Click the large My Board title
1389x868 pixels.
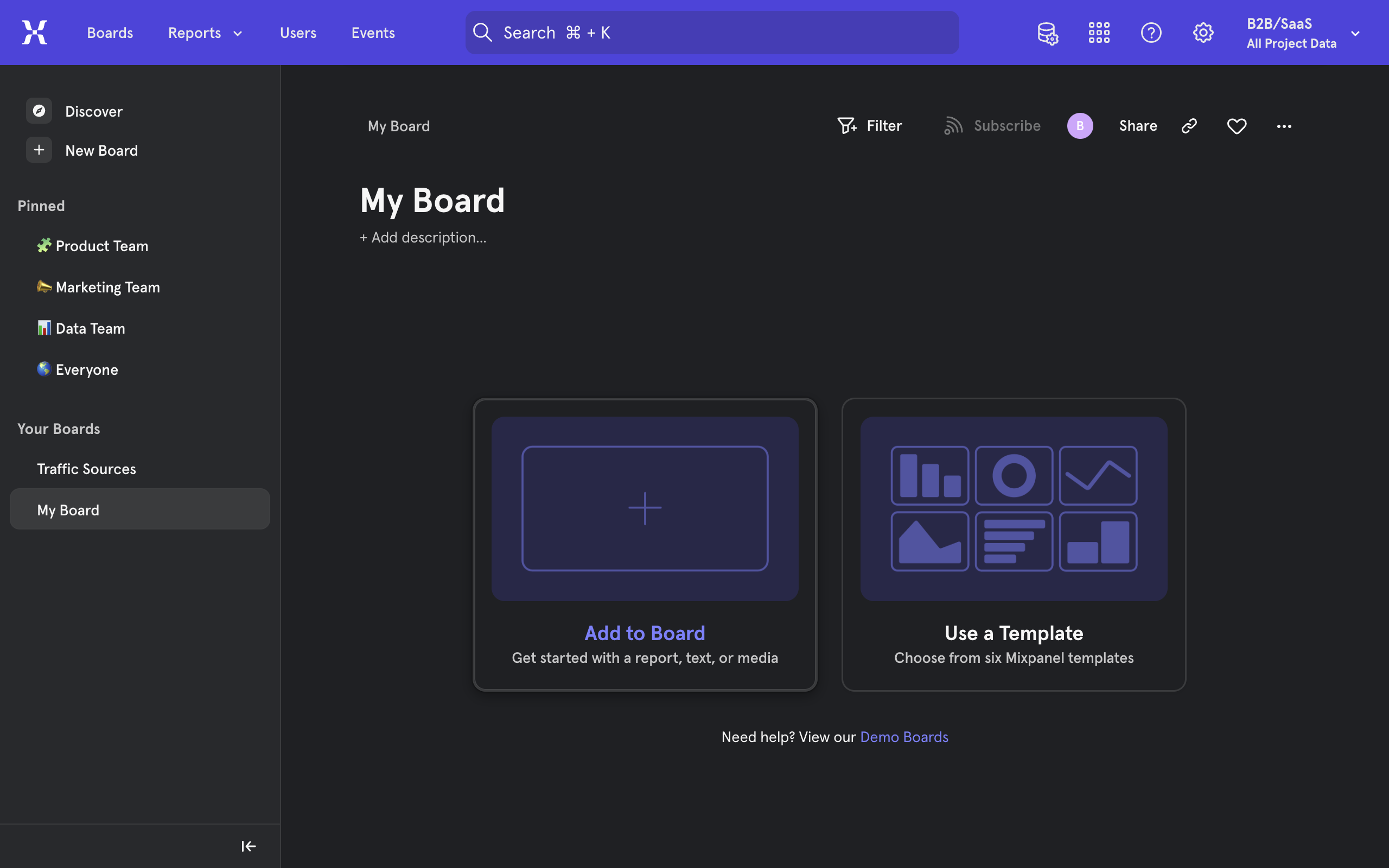click(x=432, y=201)
